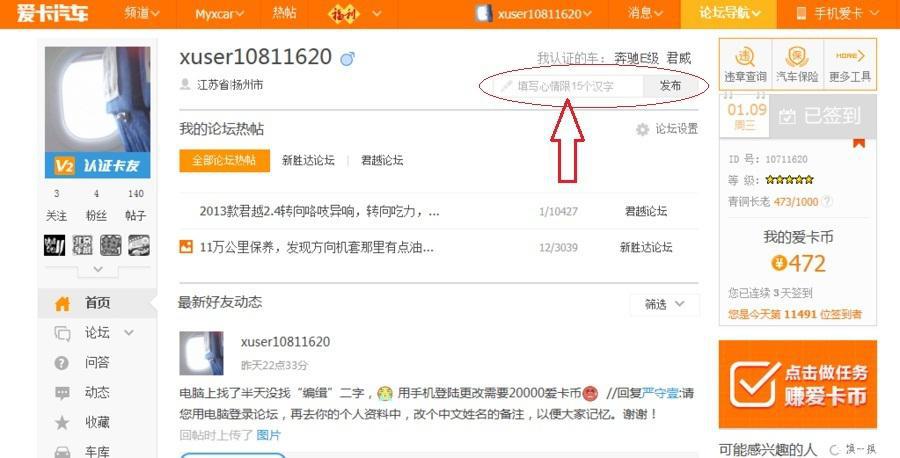Focus the 填写心情 mood input field
This screenshot has height=458, width=900.
coord(568,86)
